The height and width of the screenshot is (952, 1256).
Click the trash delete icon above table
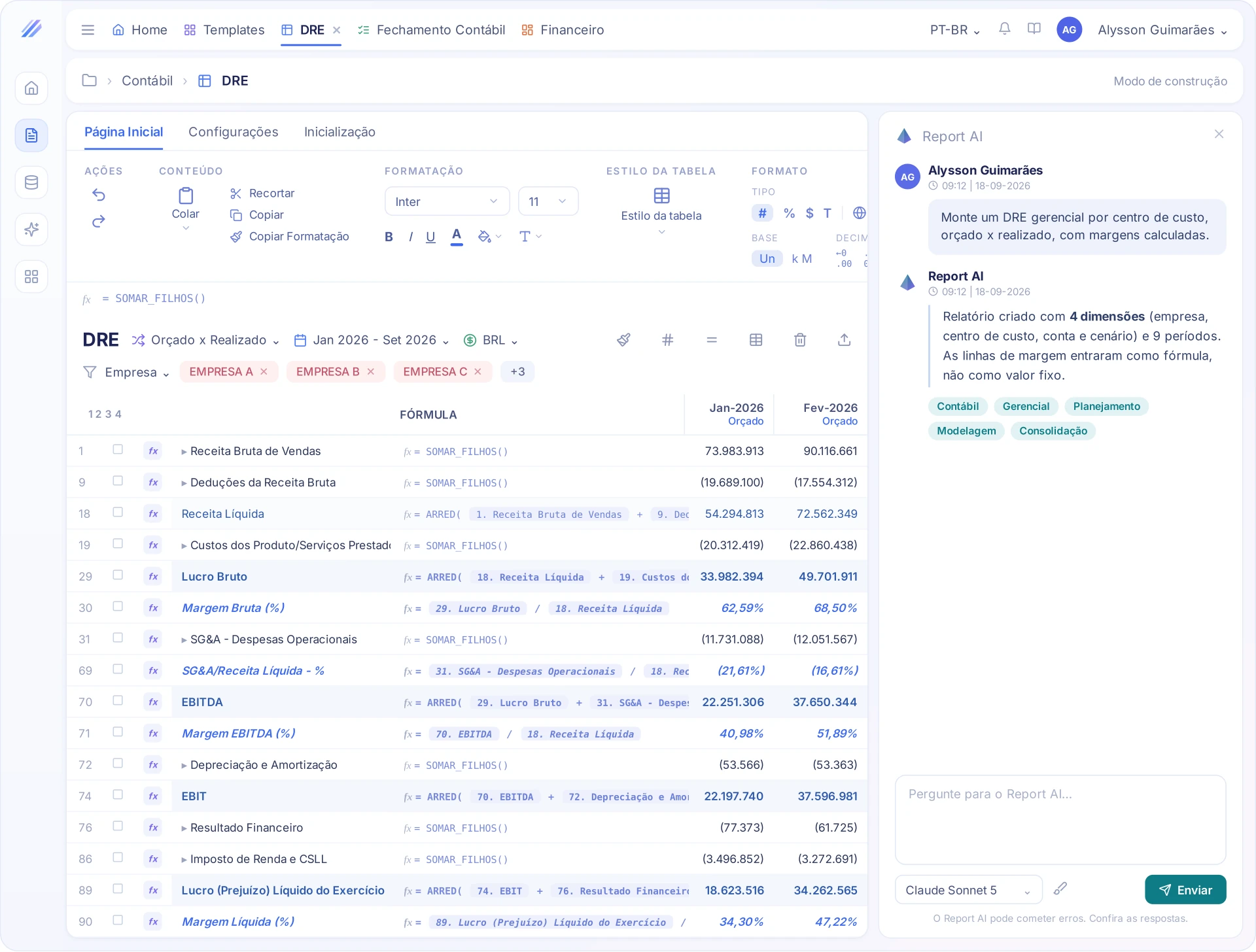pyautogui.click(x=800, y=340)
